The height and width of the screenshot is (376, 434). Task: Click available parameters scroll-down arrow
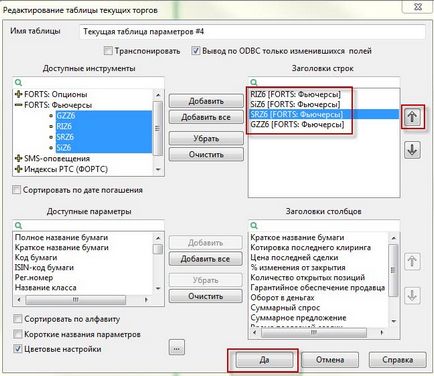[158, 288]
